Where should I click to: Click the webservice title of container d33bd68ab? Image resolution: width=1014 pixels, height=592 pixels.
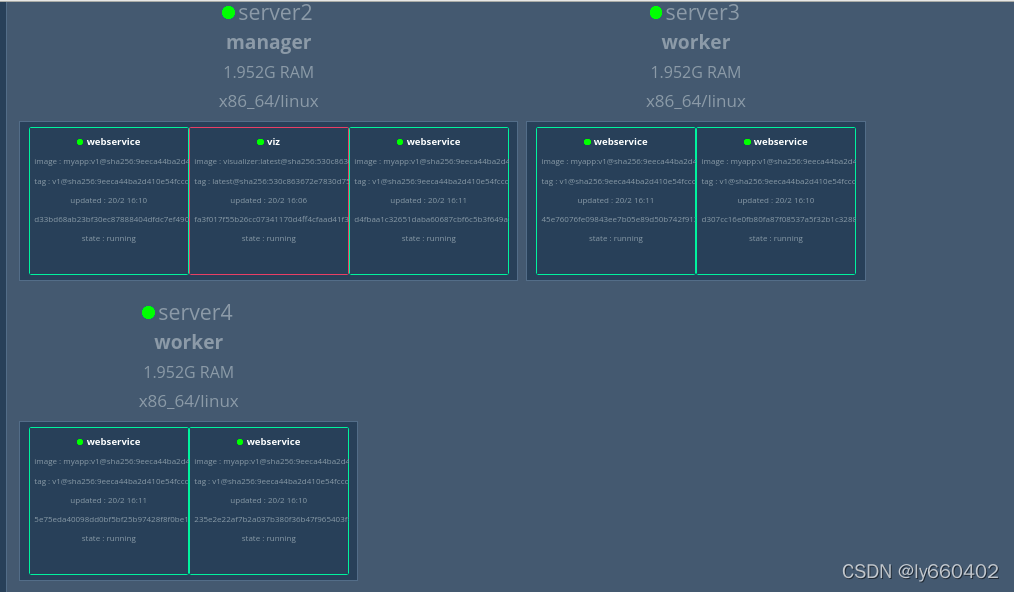point(113,142)
